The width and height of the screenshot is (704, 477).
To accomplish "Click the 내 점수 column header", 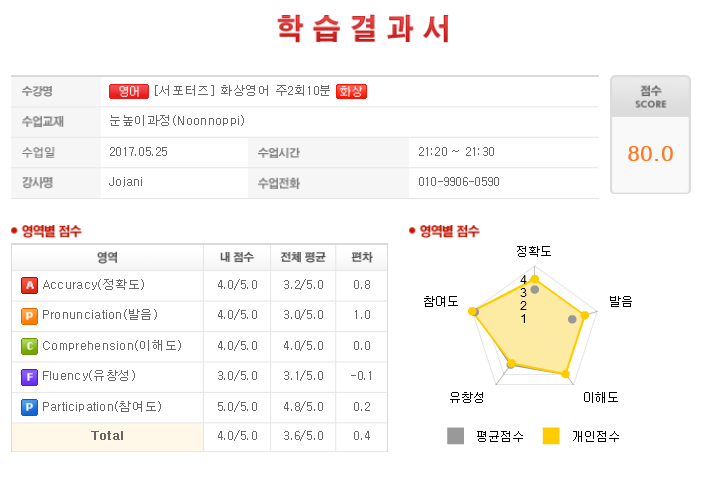I will coord(237,257).
